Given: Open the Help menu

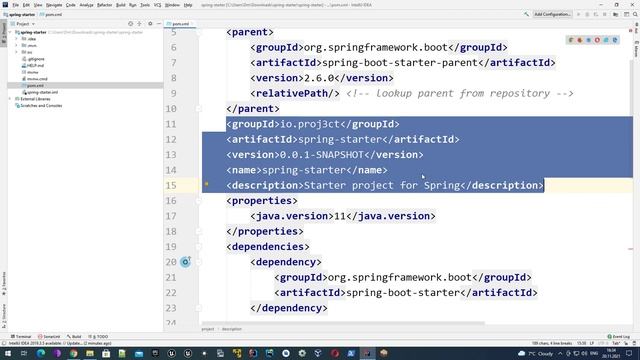Looking at the screenshot, I should [x=188, y=5].
